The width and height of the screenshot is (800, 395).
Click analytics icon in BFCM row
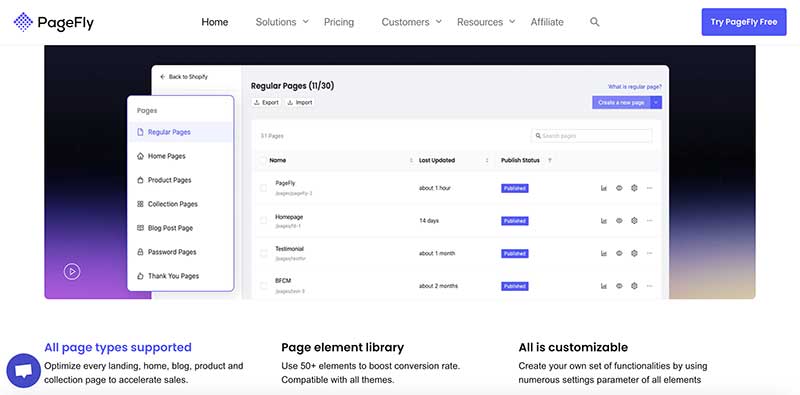pos(604,286)
